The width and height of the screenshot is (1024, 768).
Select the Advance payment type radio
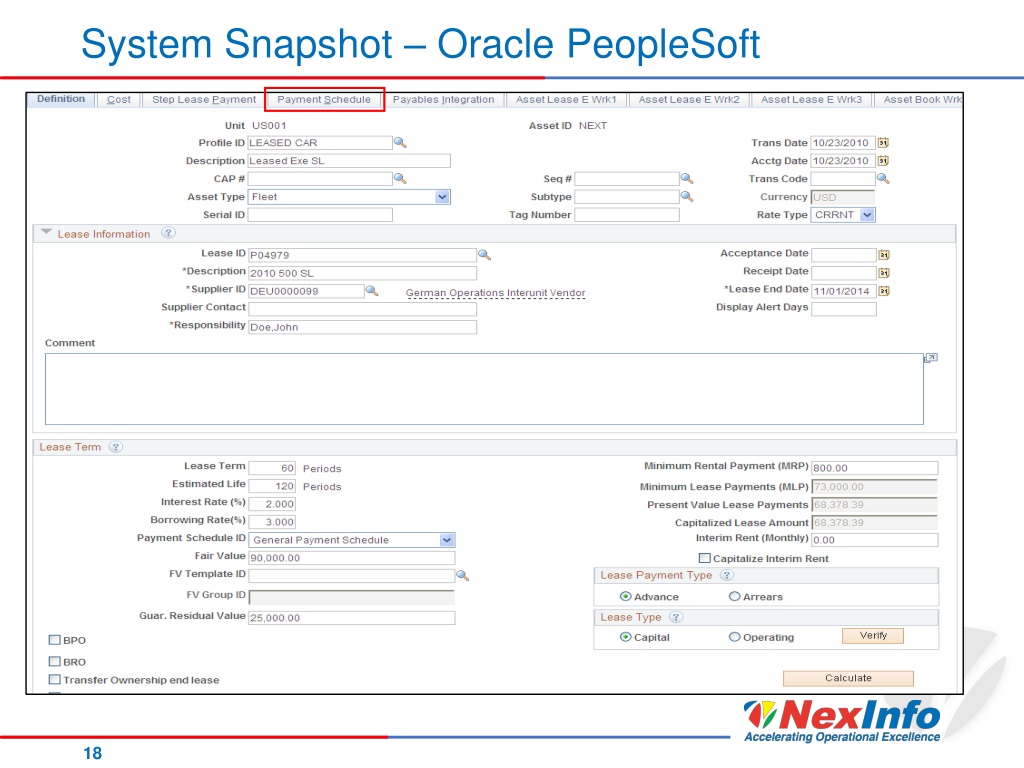tap(626, 596)
